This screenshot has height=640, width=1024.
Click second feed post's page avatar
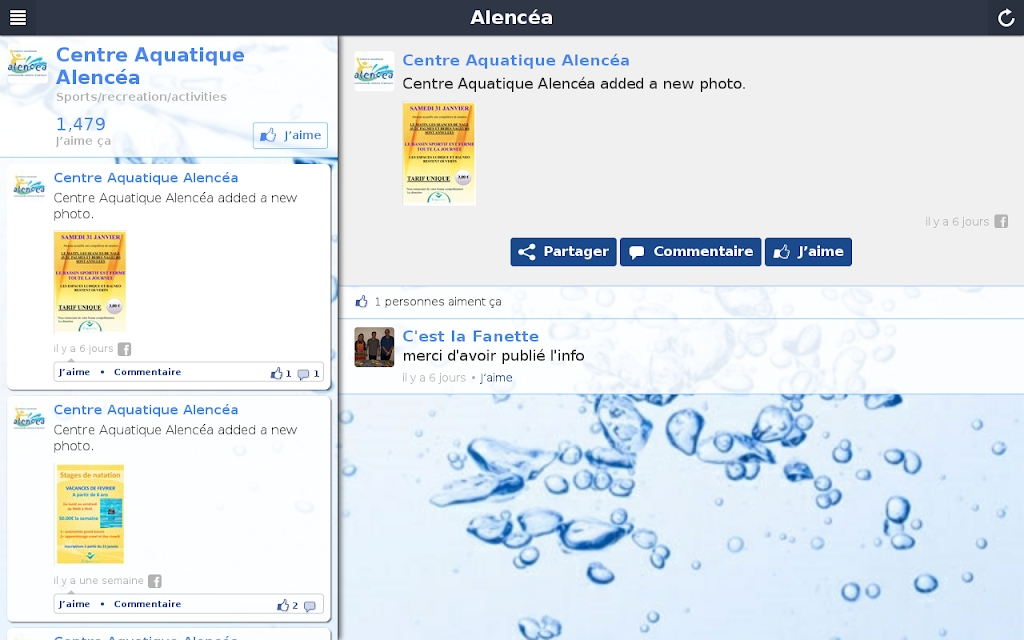(29, 418)
